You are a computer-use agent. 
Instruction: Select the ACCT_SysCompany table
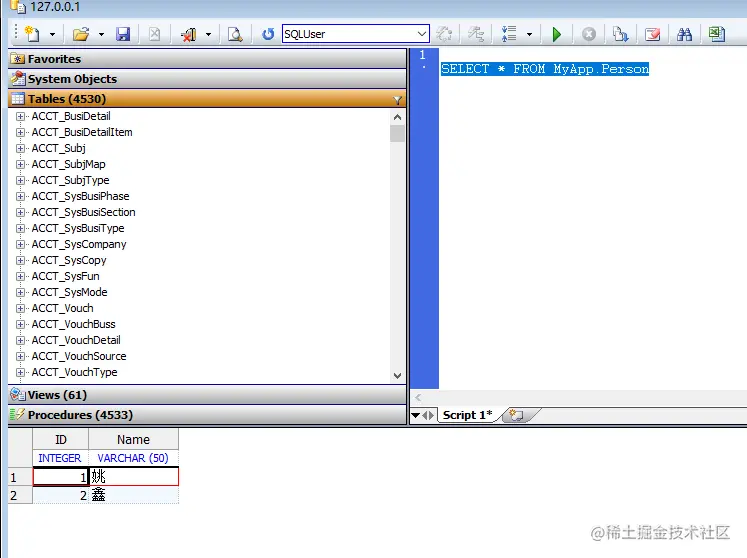[79, 244]
